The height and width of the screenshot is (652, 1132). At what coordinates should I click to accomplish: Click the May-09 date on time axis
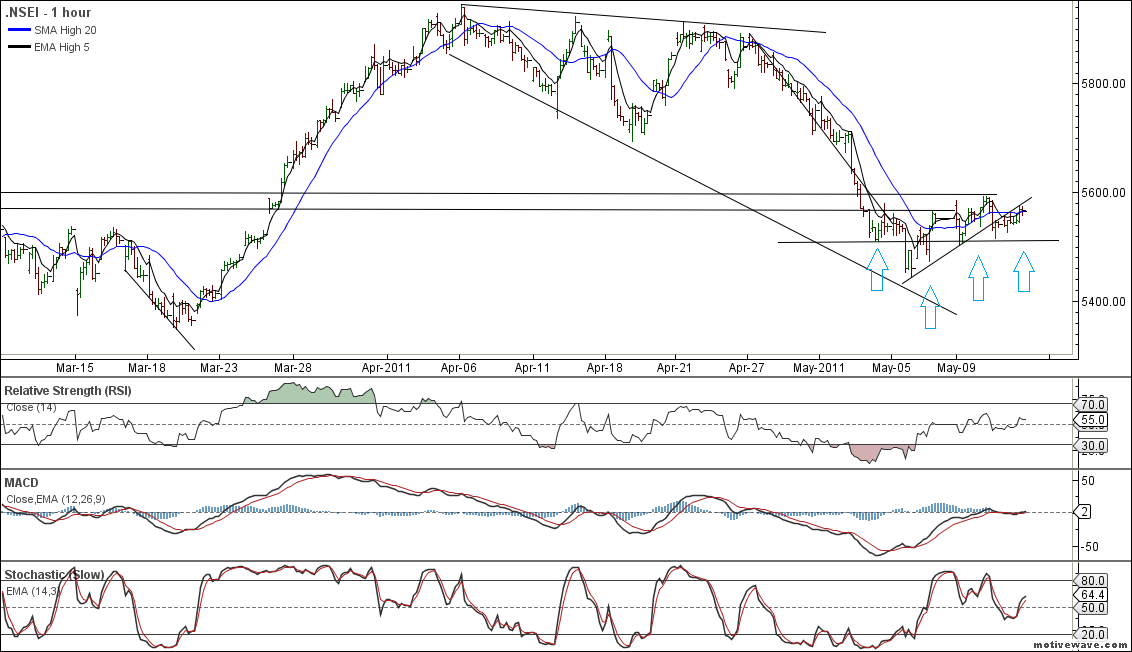[x=955, y=368]
